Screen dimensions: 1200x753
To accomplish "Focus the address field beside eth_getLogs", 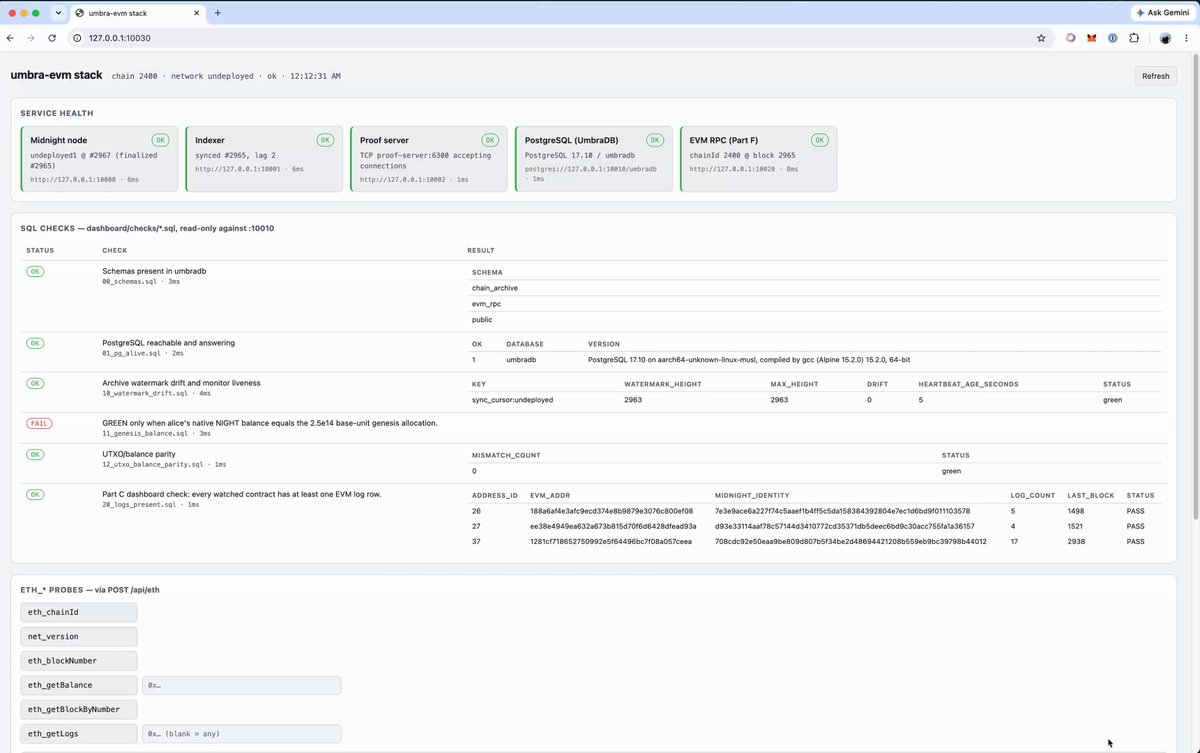I will [241, 734].
